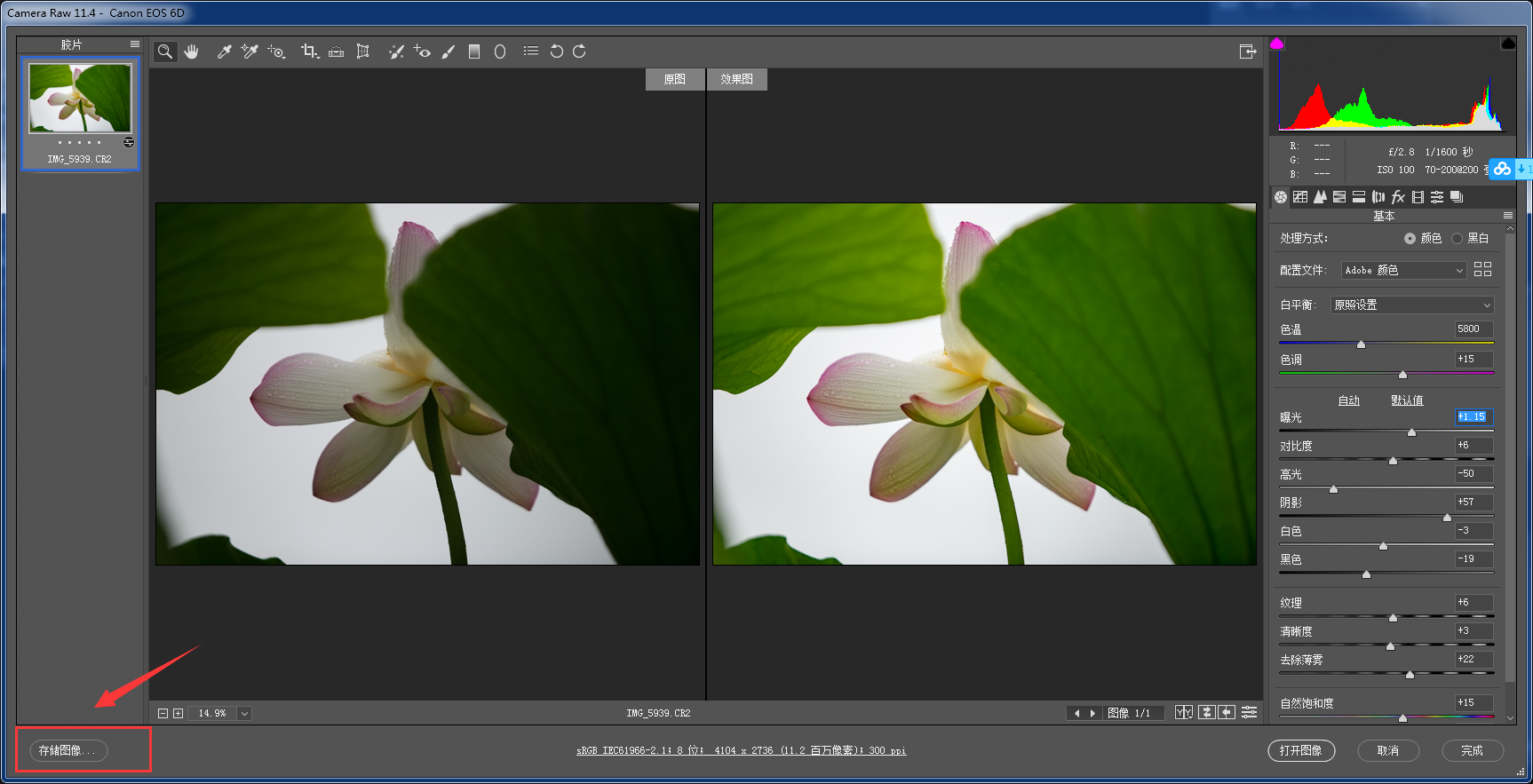Activate the Targeted Adjustment tool
1533x784 pixels.
tap(276, 51)
